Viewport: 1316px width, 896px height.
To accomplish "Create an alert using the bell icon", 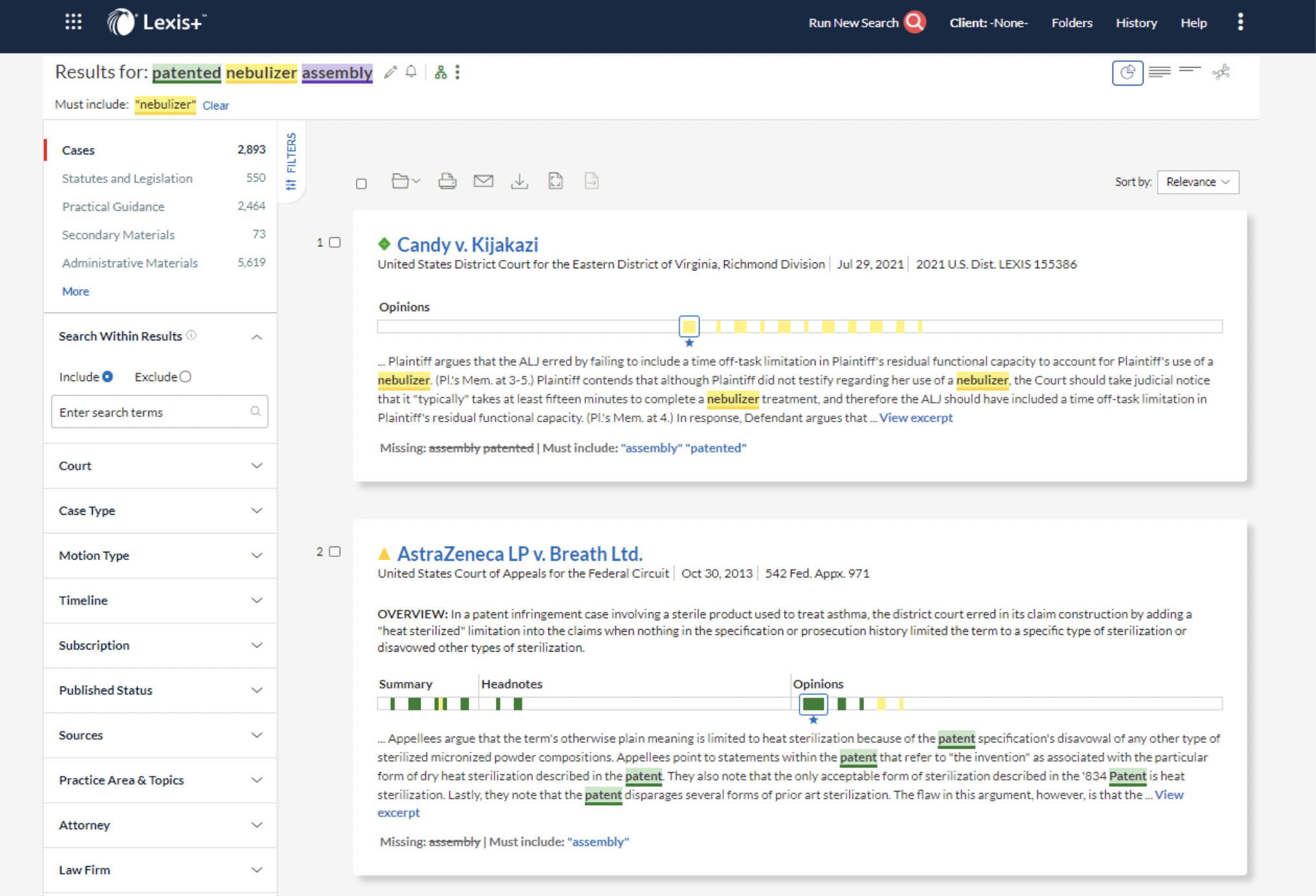I will 411,72.
